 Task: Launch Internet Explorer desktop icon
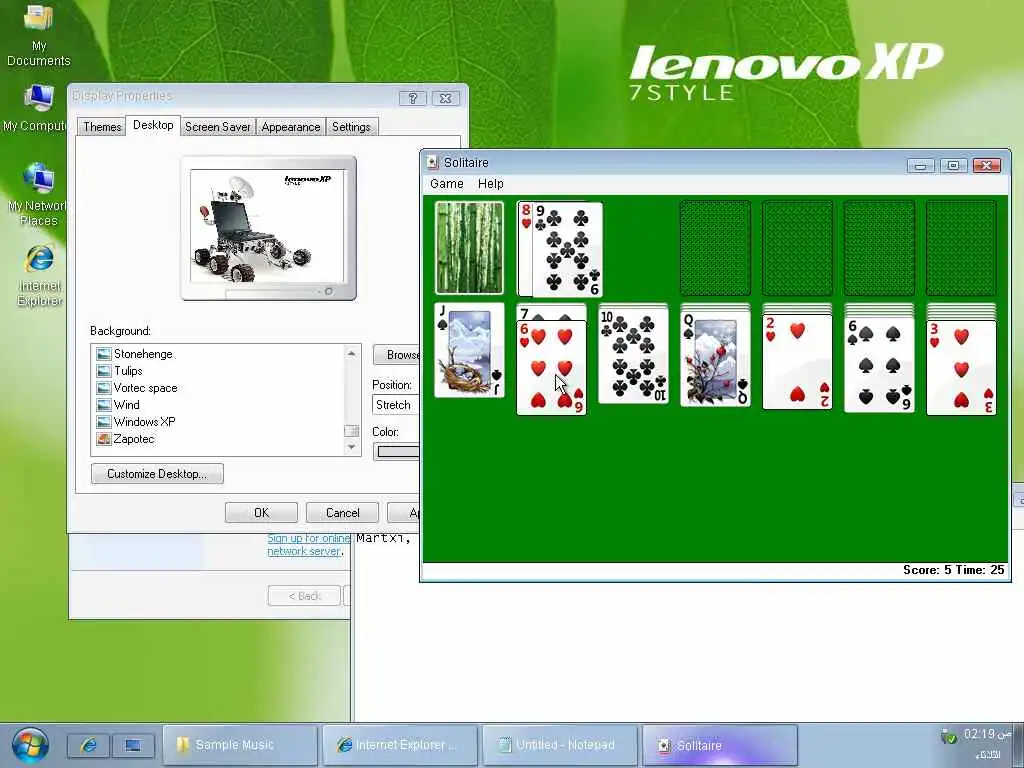[39, 274]
